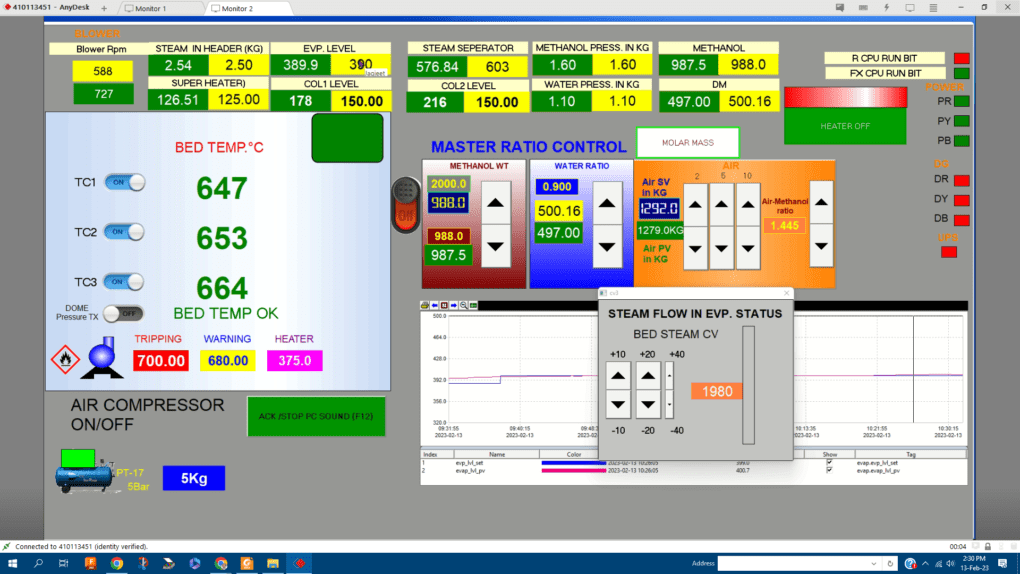Click FX CPU RUN BIT green indicator
Screen dimensions: 1020x574
[961, 73]
